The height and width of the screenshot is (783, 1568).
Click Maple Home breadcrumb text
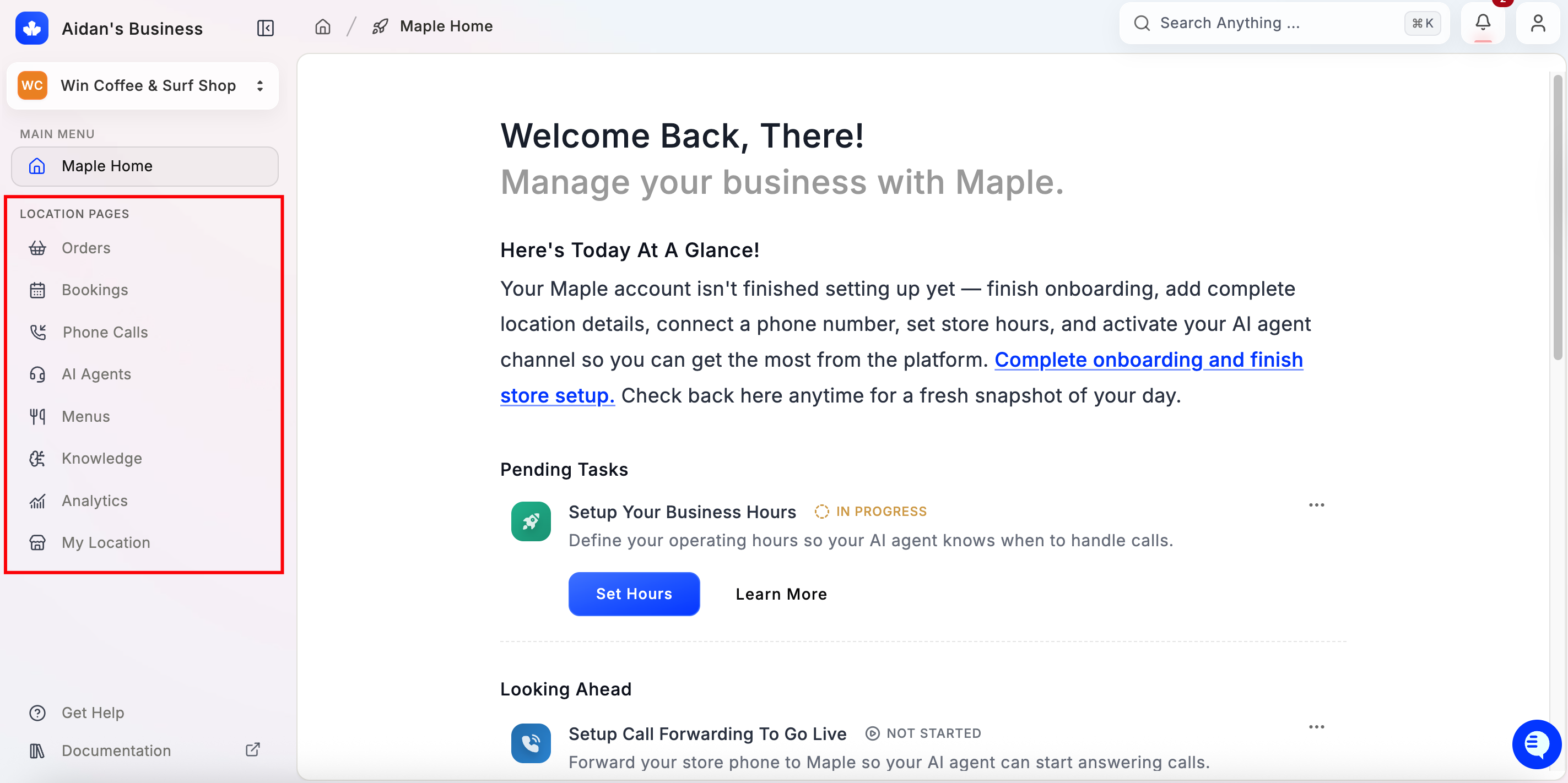(446, 26)
